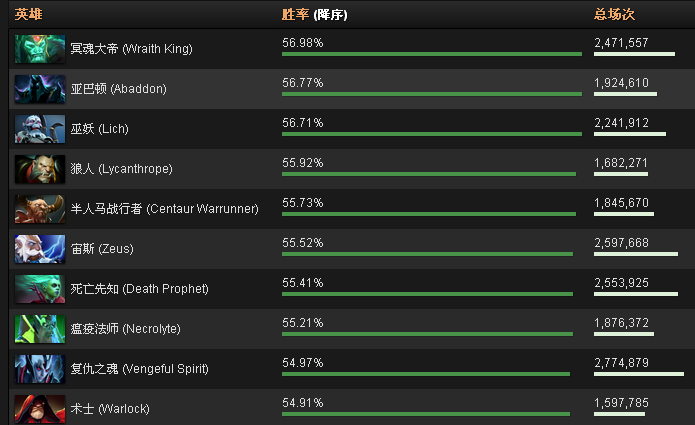Sort by the 英雄 (hero) column header
The height and width of the screenshot is (425, 695).
[x=28, y=15]
